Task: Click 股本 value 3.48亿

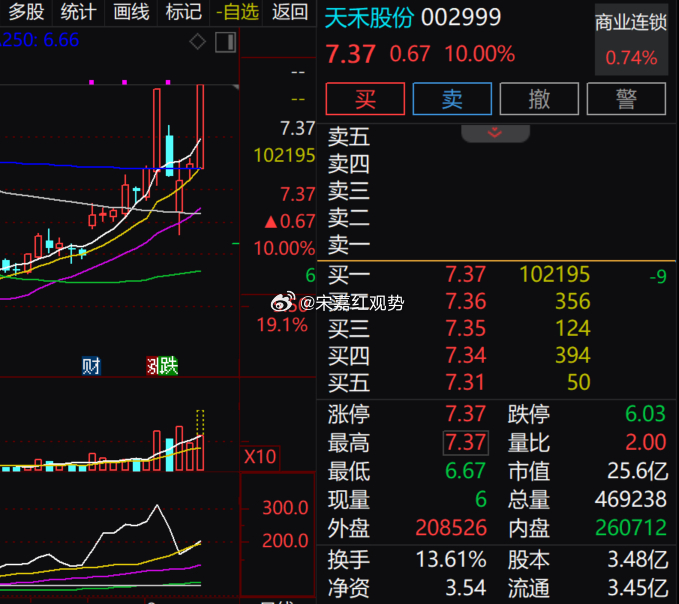Action: [637, 560]
